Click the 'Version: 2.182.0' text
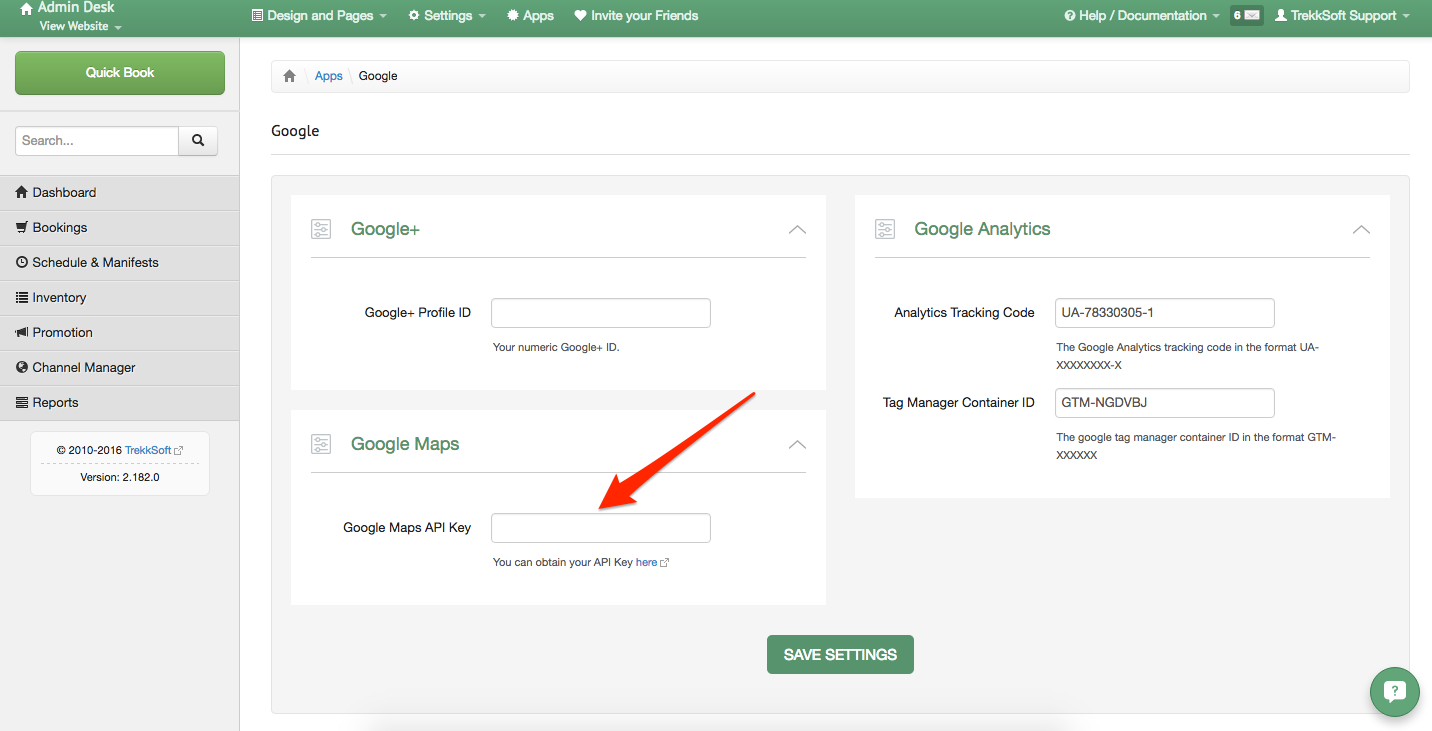Screen dimensions: 1432x731 click(x=120, y=478)
